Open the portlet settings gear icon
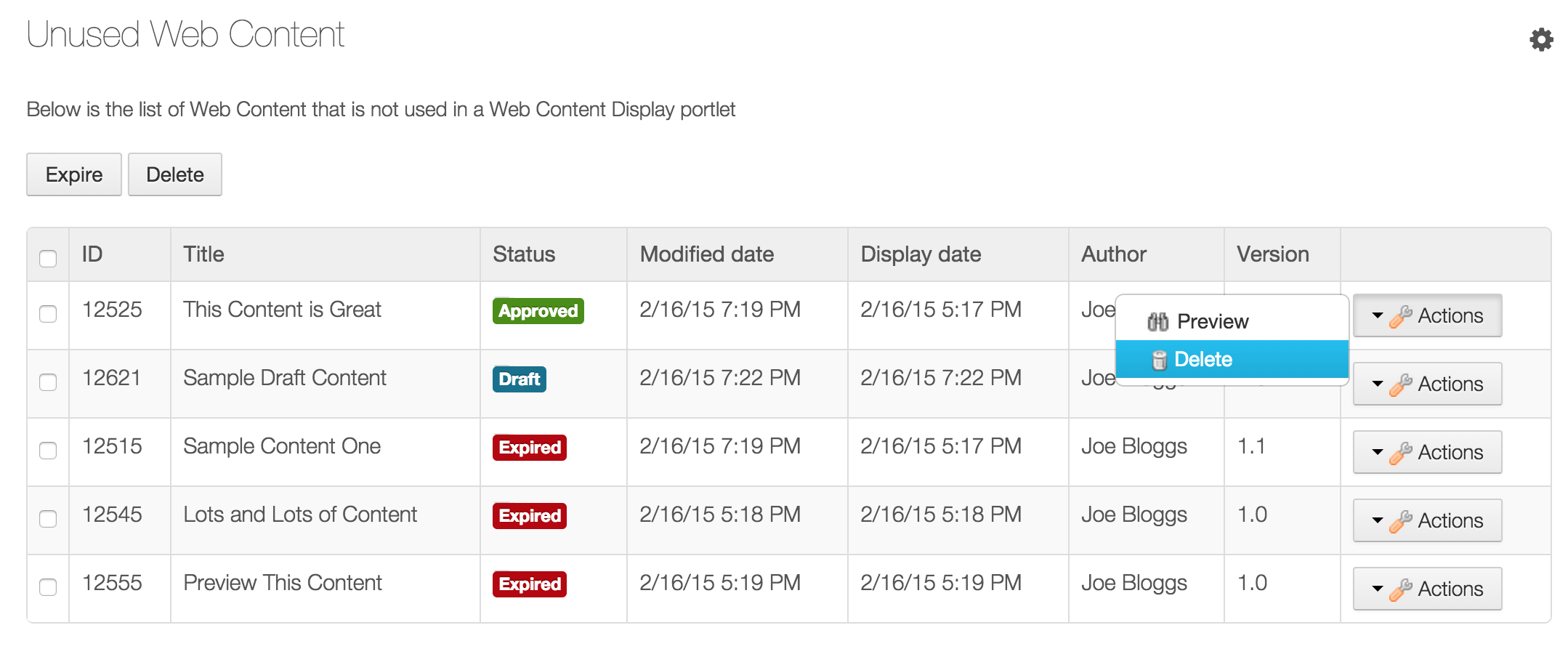The image size is (1568, 657). pyautogui.click(x=1540, y=39)
